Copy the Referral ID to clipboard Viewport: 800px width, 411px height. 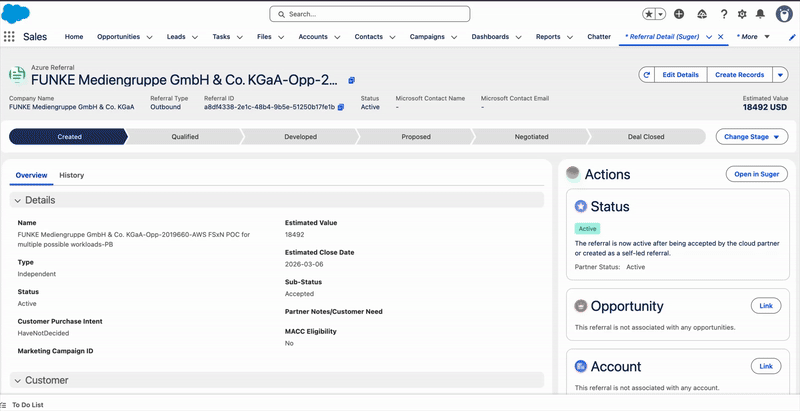click(341, 107)
